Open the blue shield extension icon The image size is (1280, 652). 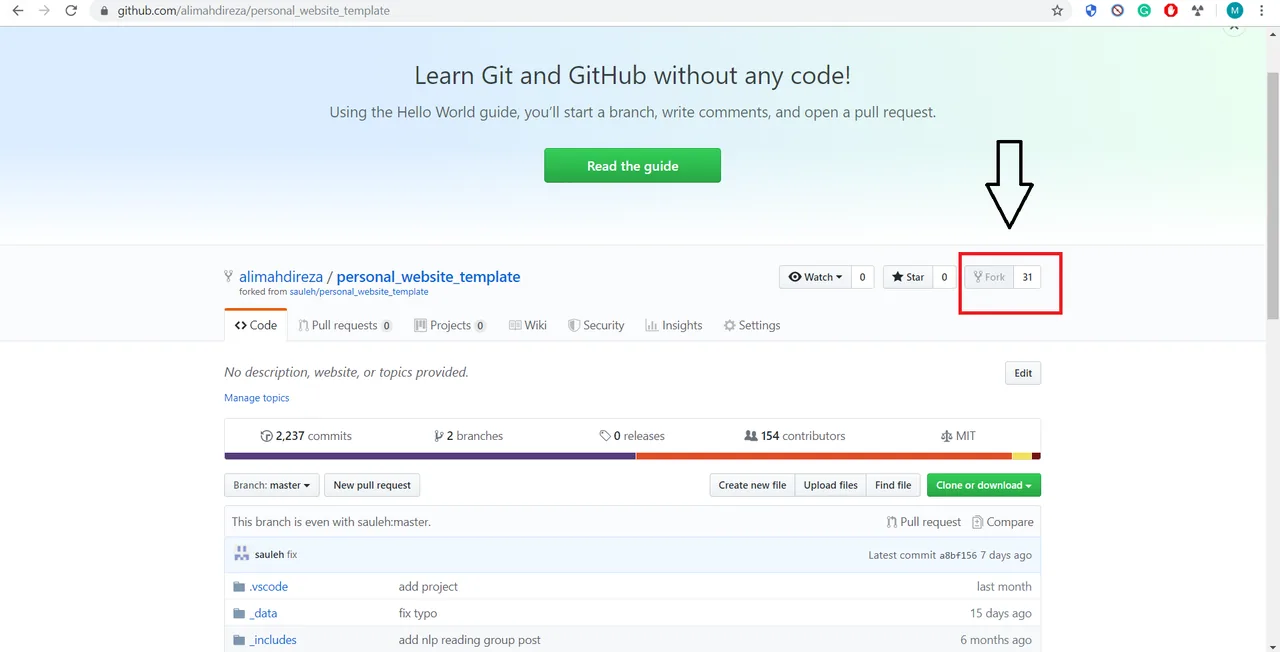tap(1090, 11)
